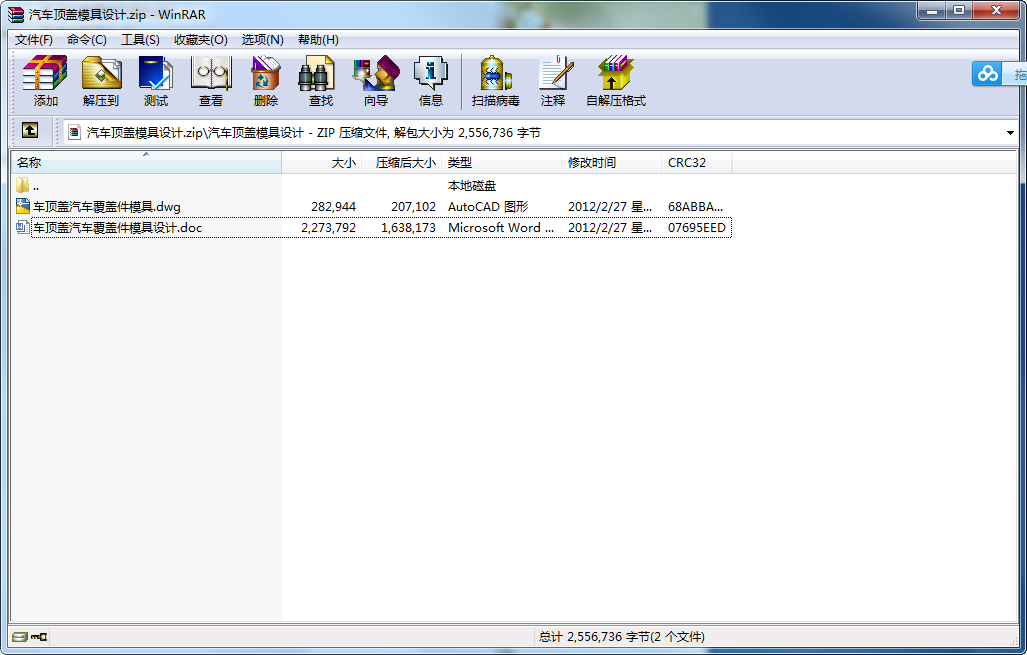Viewport: 1027px width, 655px height.
Task: Select the .doc Word document row
Action: tap(117, 228)
